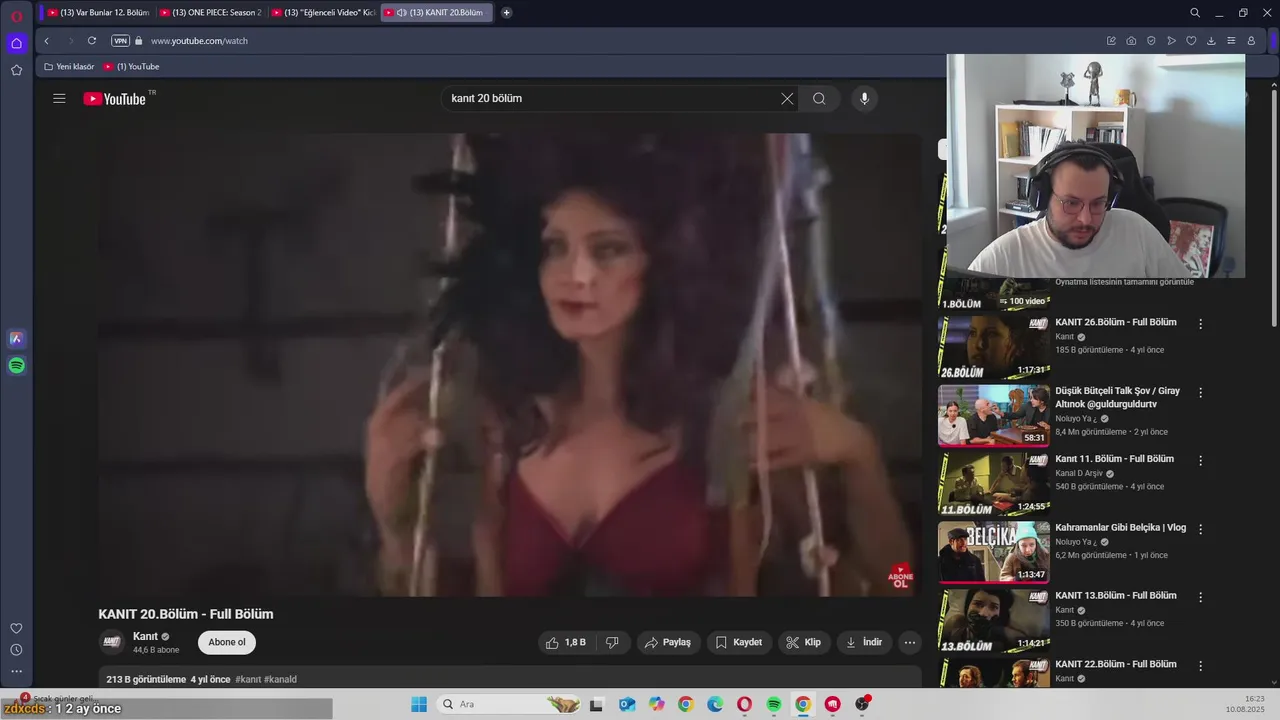The width and height of the screenshot is (1280, 720).
Task: Open options for KANIT 13.Bölüm
Action: click(1201, 597)
